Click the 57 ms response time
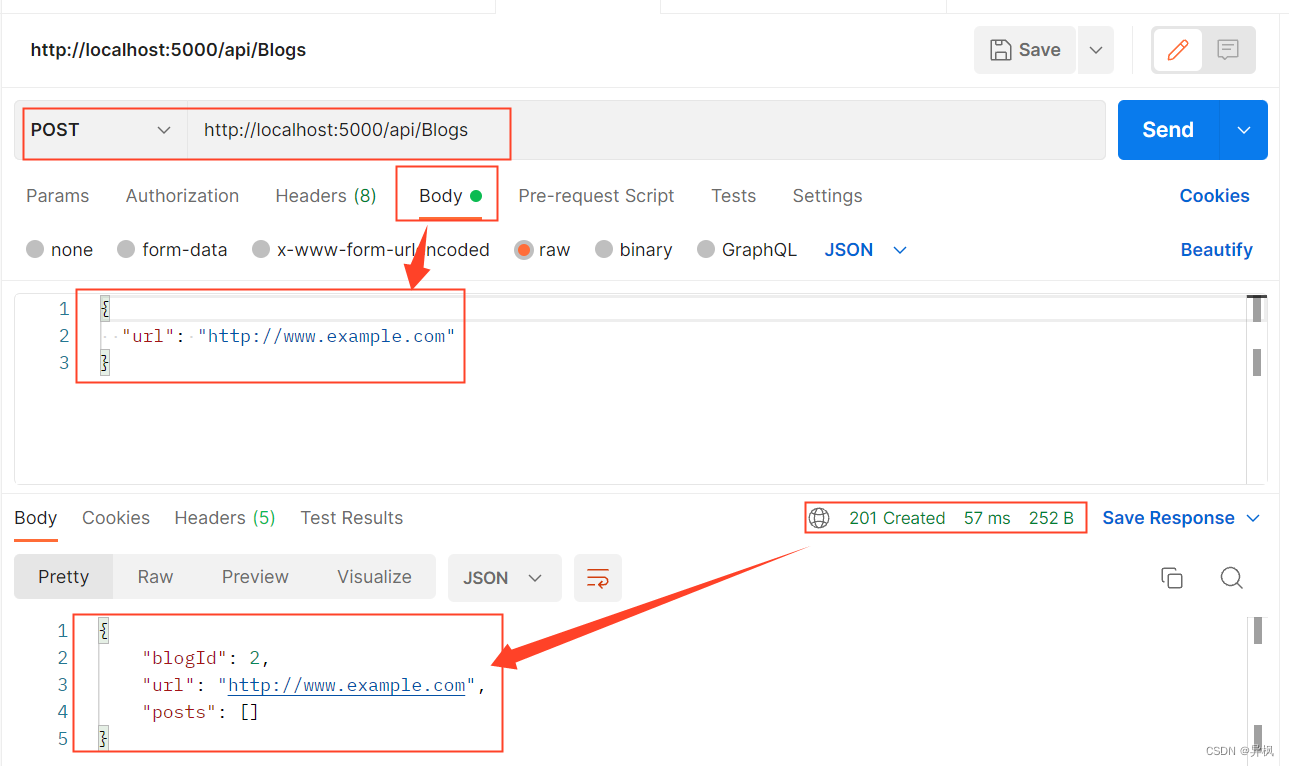The width and height of the screenshot is (1289, 766). pyautogui.click(x=987, y=518)
